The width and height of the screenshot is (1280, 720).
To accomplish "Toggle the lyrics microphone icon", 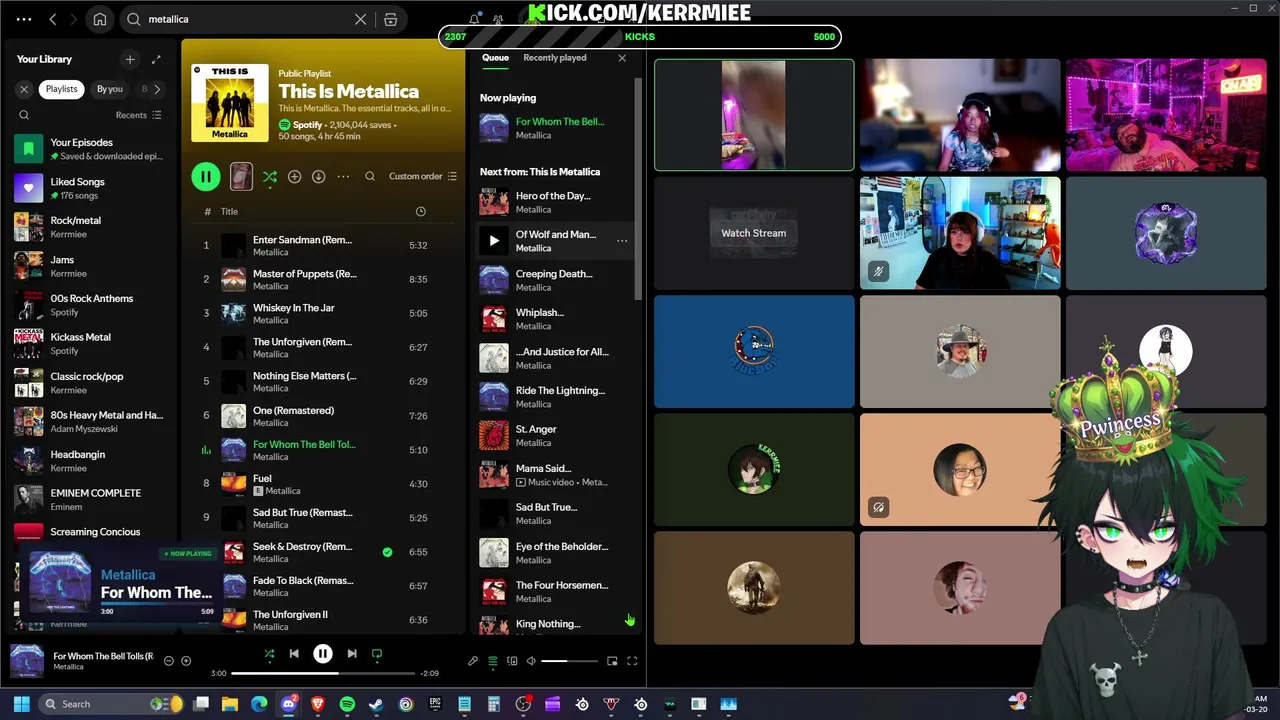I will tap(473, 661).
